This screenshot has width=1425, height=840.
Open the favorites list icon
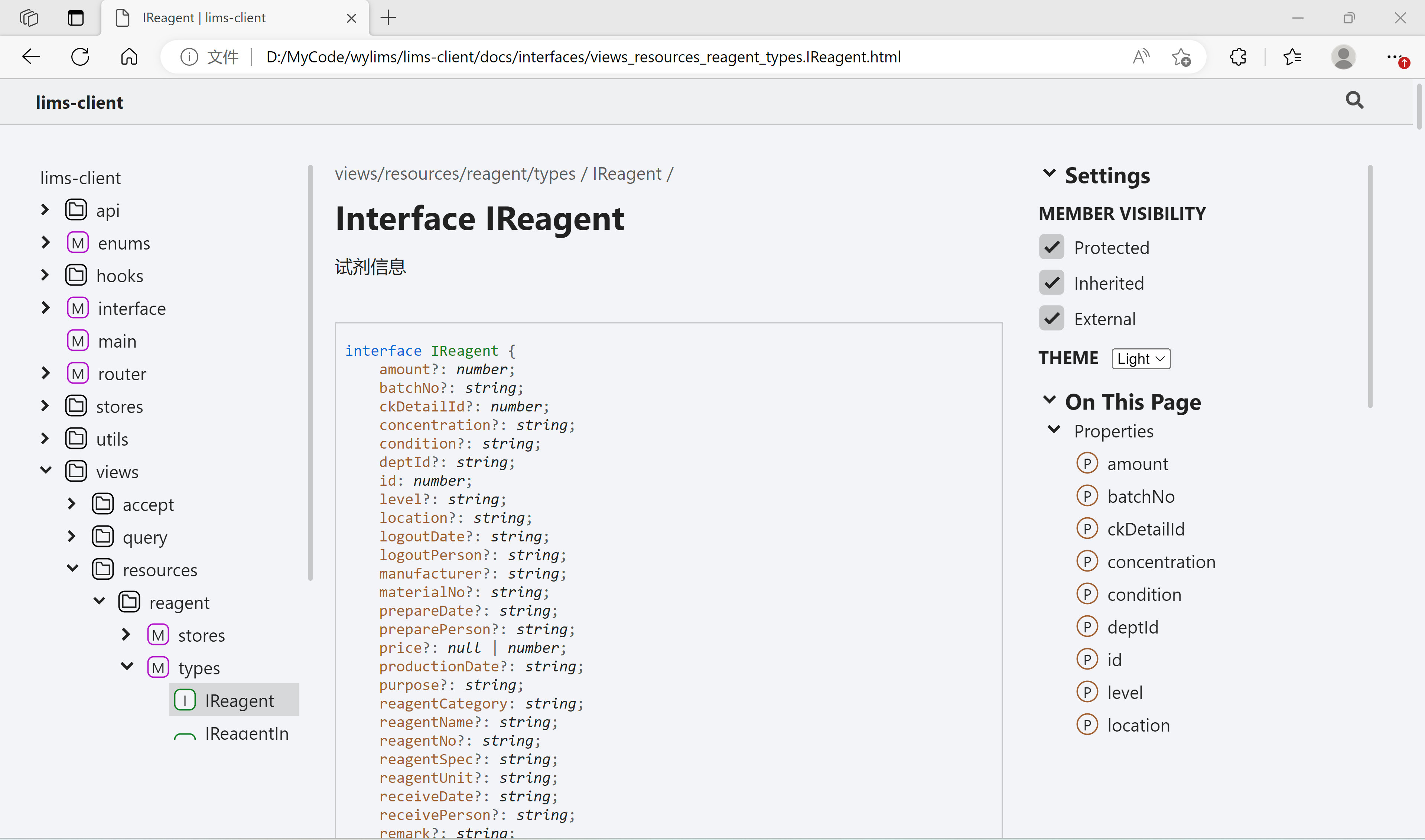pos(1292,56)
